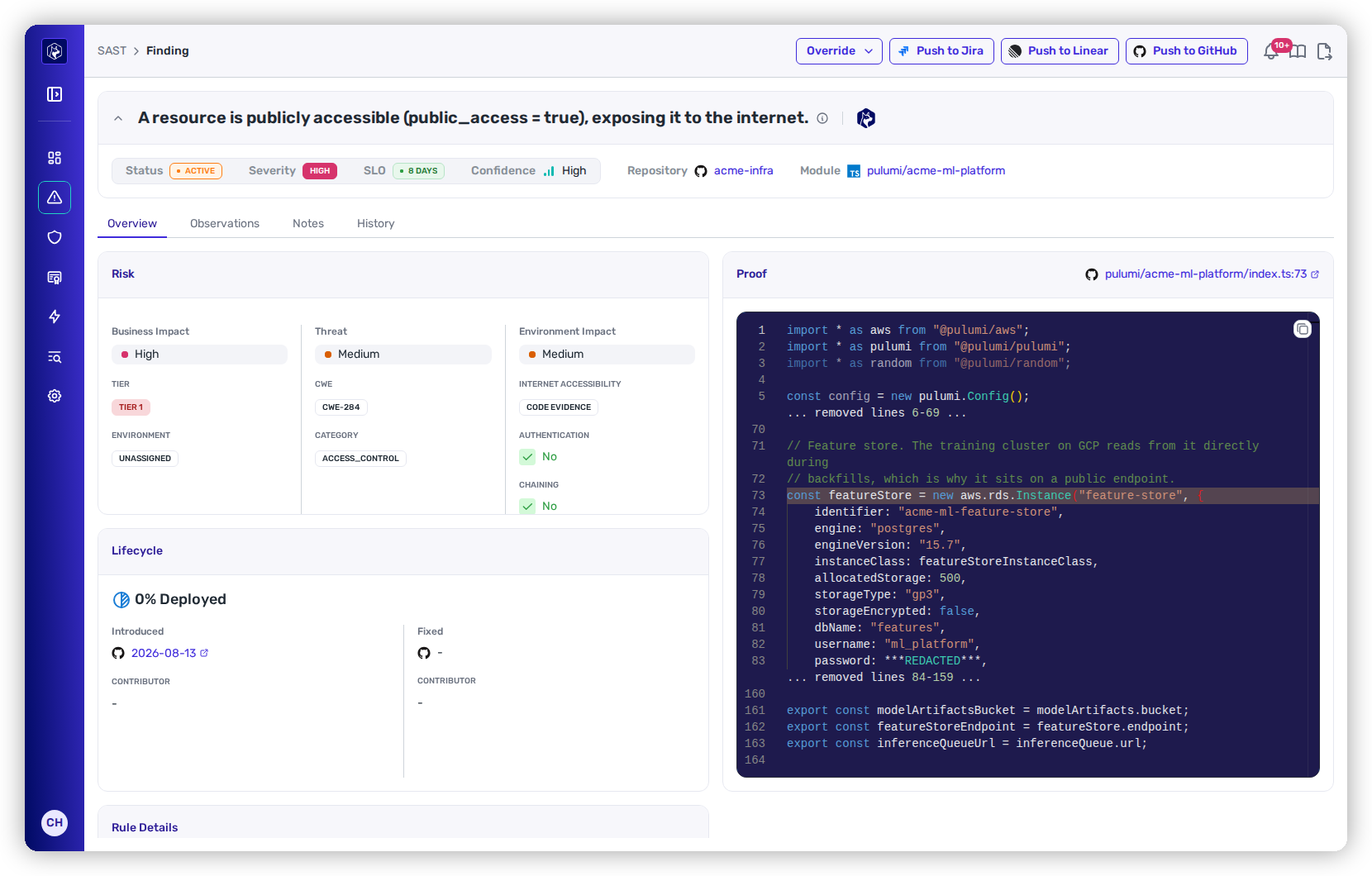Click the info icon beside finding title

tap(822, 118)
